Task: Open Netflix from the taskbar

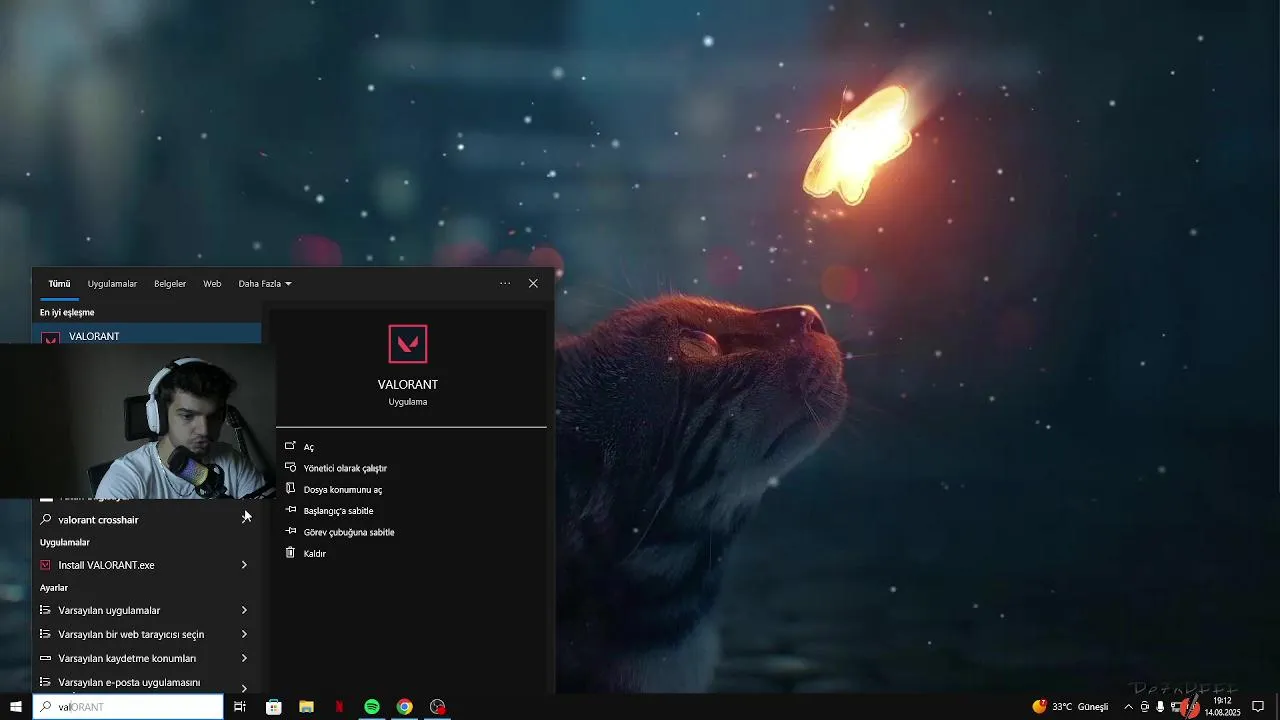Action: click(x=339, y=707)
